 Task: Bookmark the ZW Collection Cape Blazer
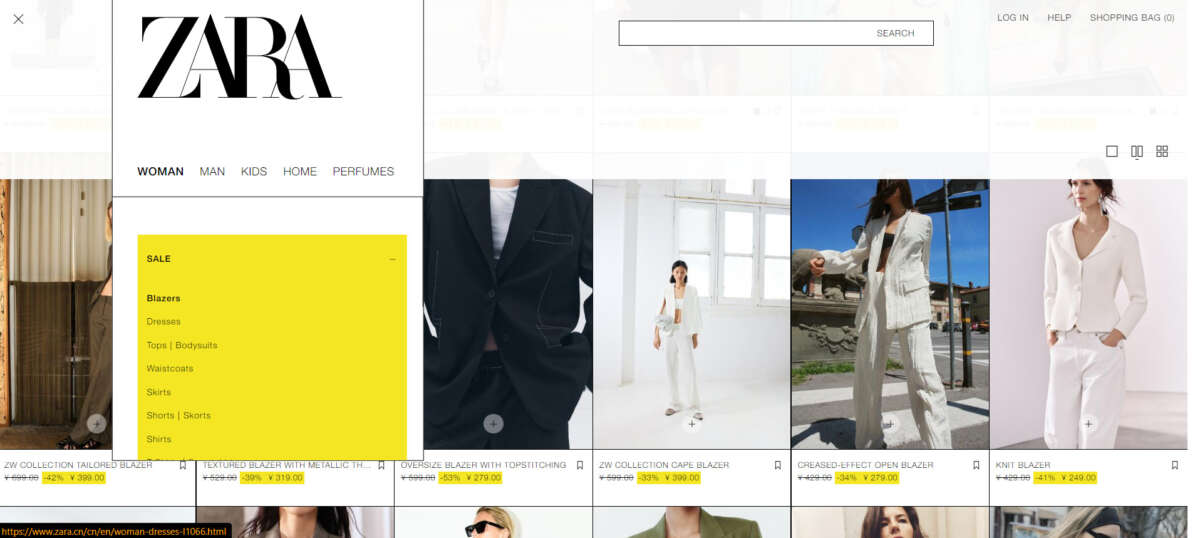pos(778,465)
